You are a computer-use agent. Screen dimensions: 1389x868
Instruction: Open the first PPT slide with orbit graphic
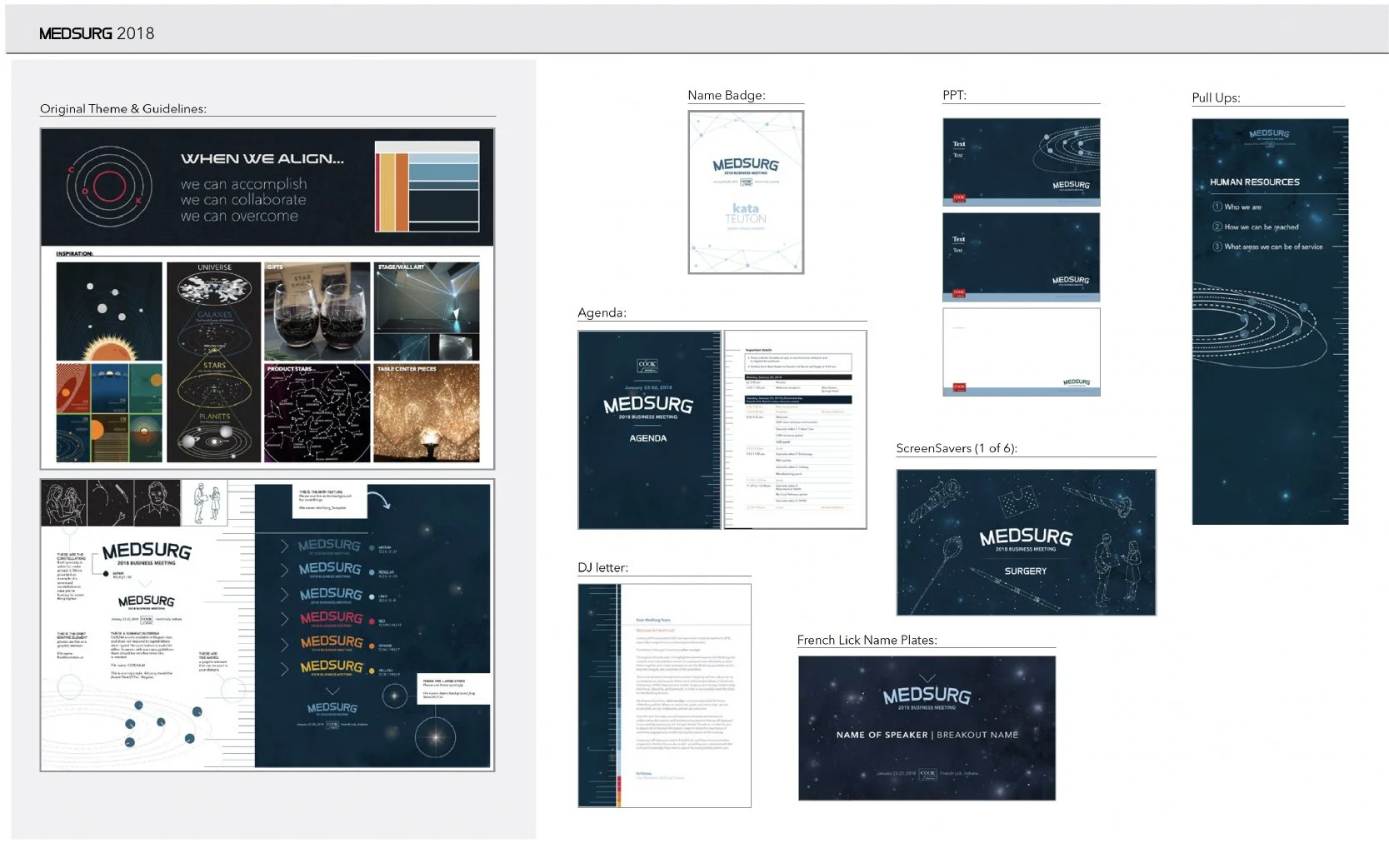click(x=1022, y=162)
